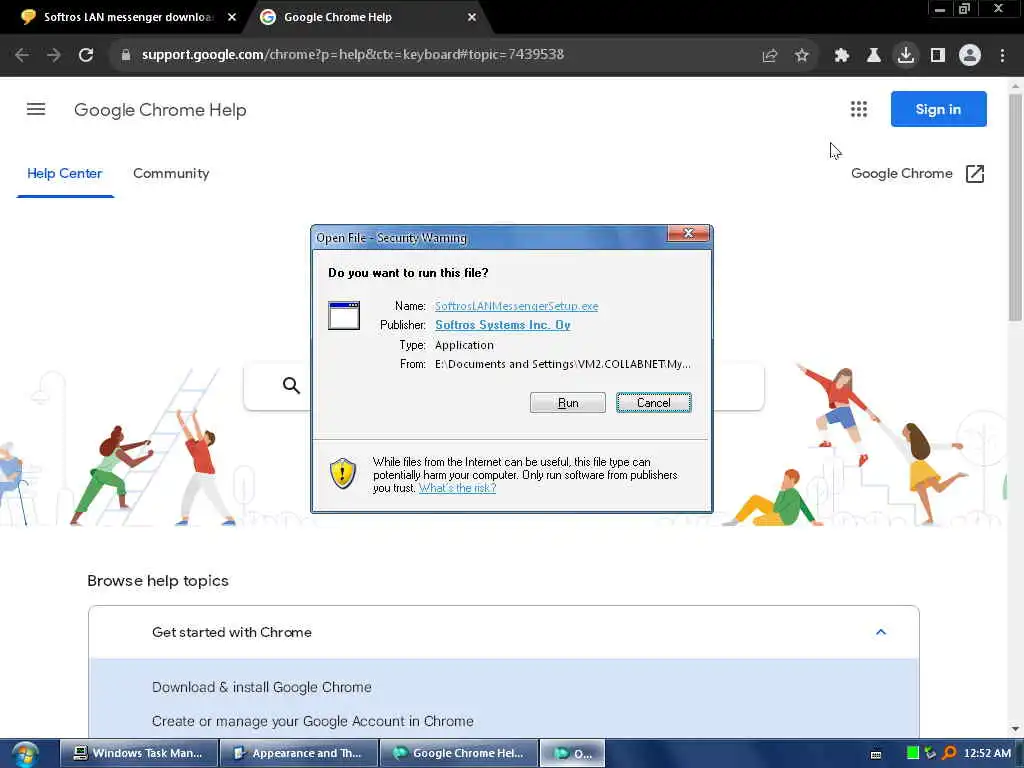Click the Sign in button

point(938,109)
